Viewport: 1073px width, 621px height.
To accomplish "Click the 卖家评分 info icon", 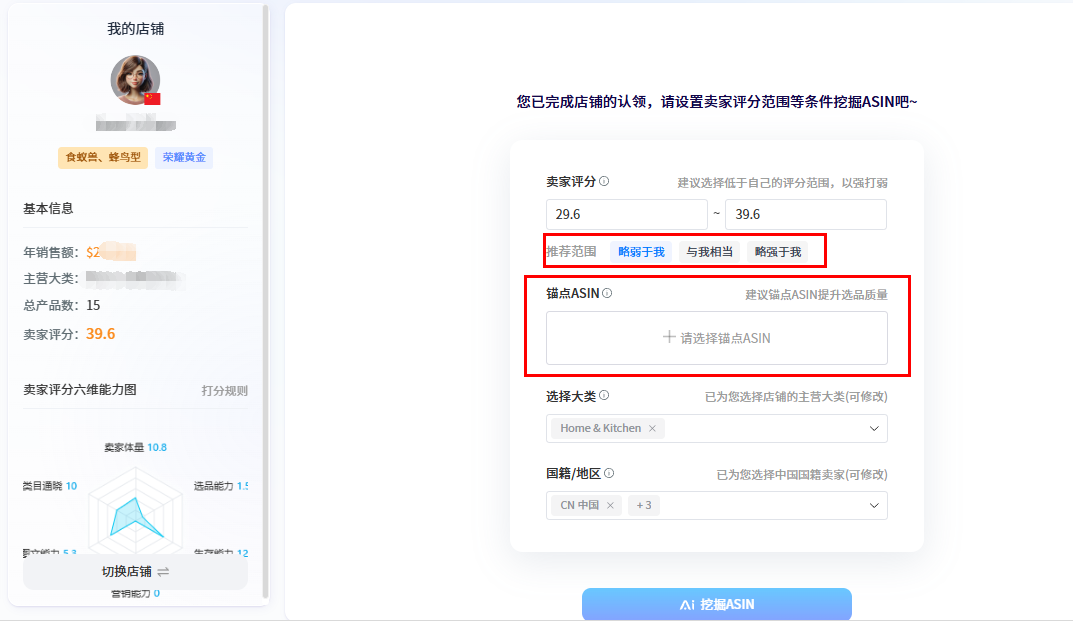I will pyautogui.click(x=603, y=182).
